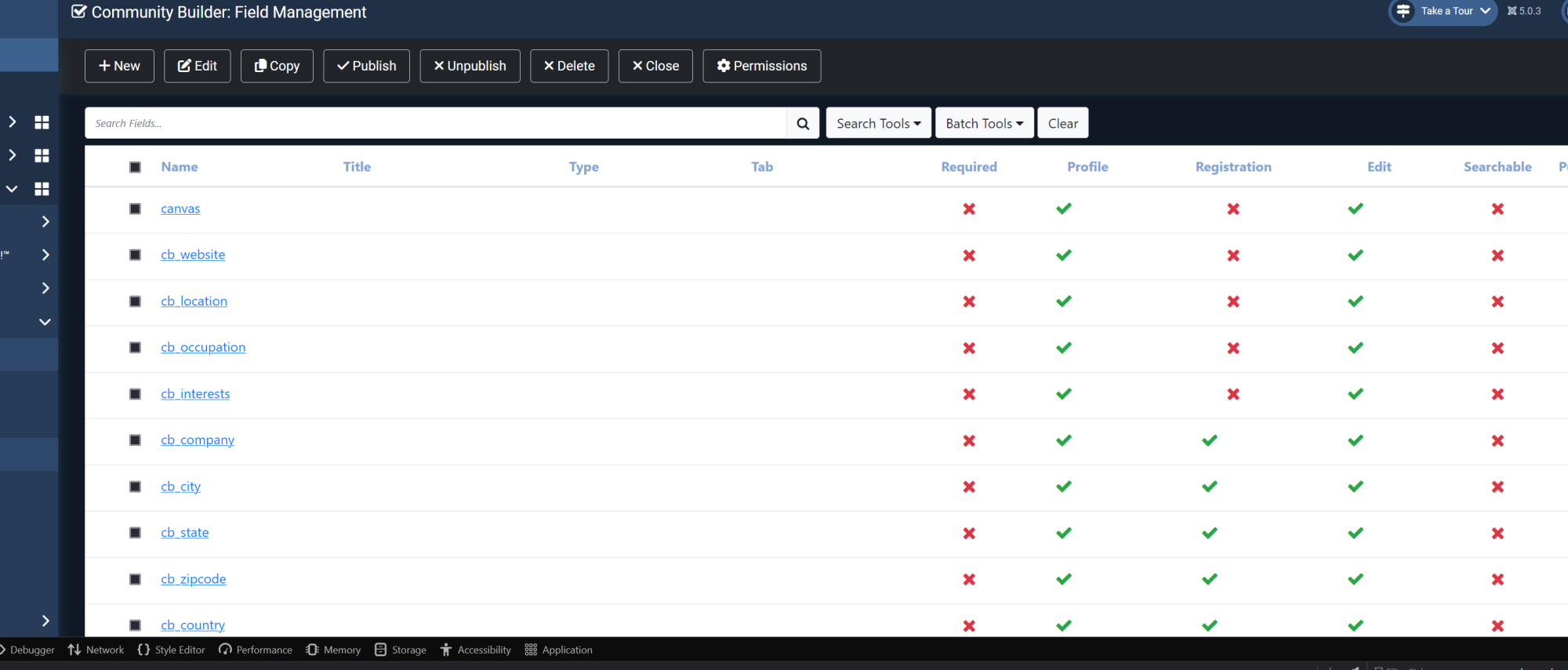Viewport: 1568px width, 670px height.
Task: Toggle Edit checkmark for cb_occupation
Action: pos(1356,348)
